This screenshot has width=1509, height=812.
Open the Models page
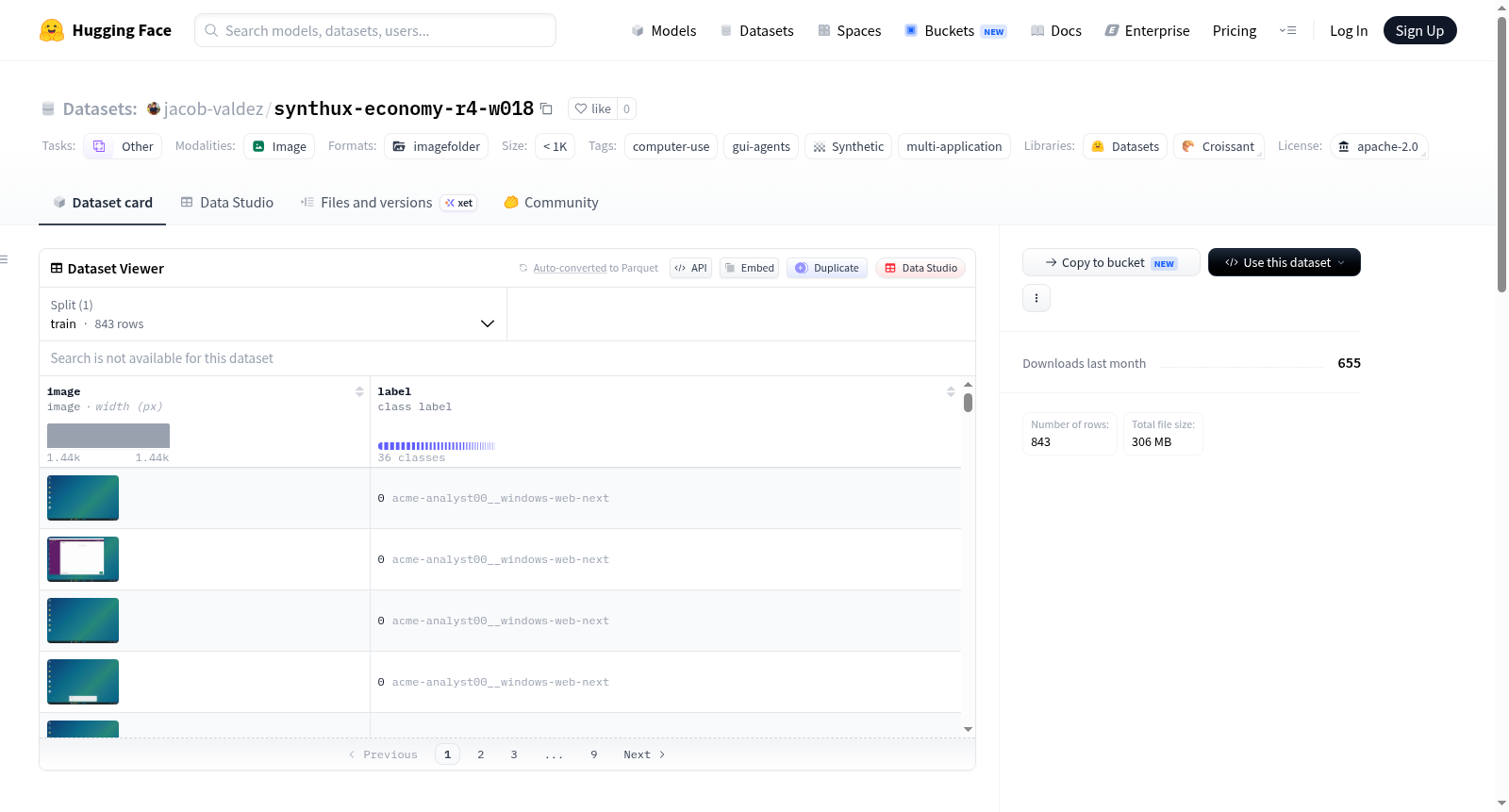(664, 30)
